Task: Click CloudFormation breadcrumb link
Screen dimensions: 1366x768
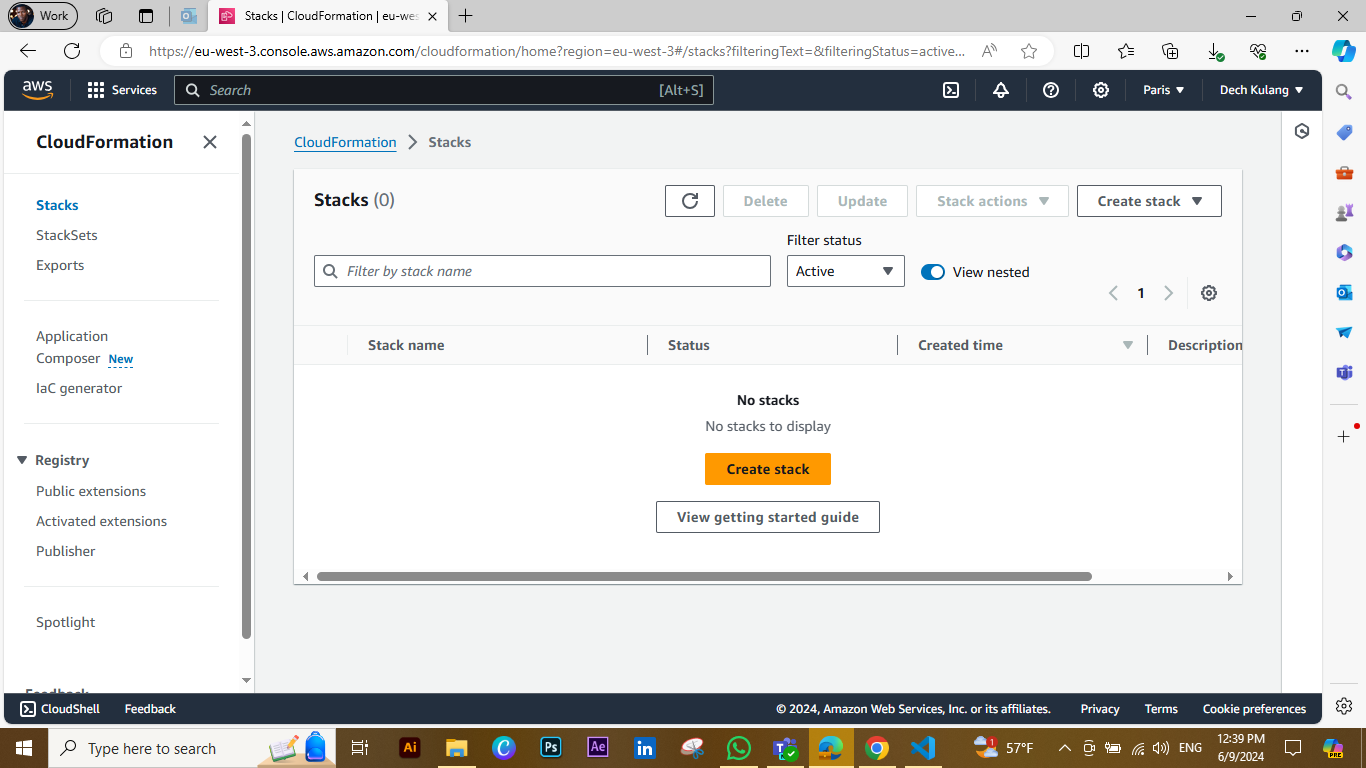Action: coord(345,142)
